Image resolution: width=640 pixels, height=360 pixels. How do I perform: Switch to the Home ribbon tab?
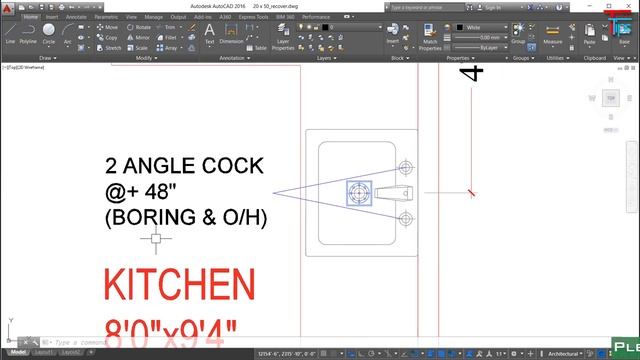coord(30,17)
